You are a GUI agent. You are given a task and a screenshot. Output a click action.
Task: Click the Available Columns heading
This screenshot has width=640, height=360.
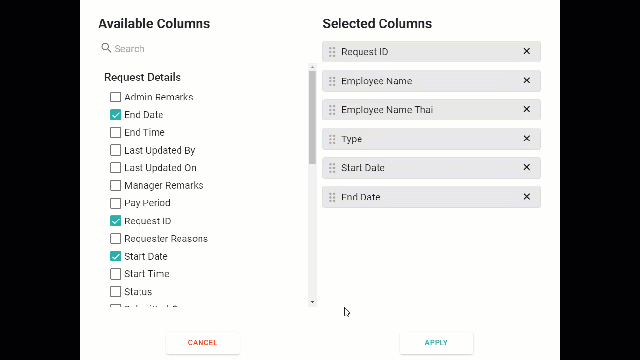pyautogui.click(x=154, y=24)
